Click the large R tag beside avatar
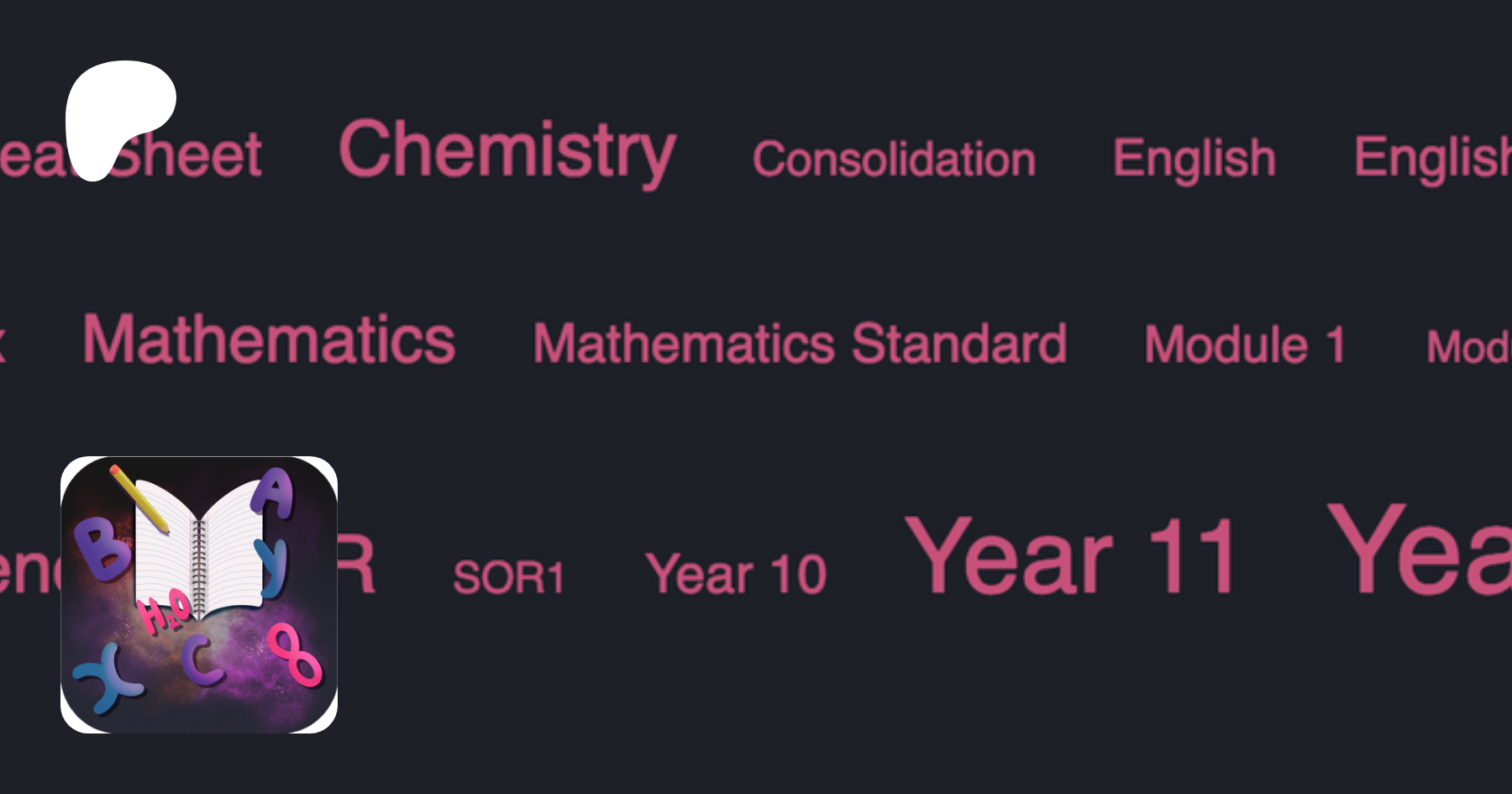The height and width of the screenshot is (794, 1512). tap(357, 565)
